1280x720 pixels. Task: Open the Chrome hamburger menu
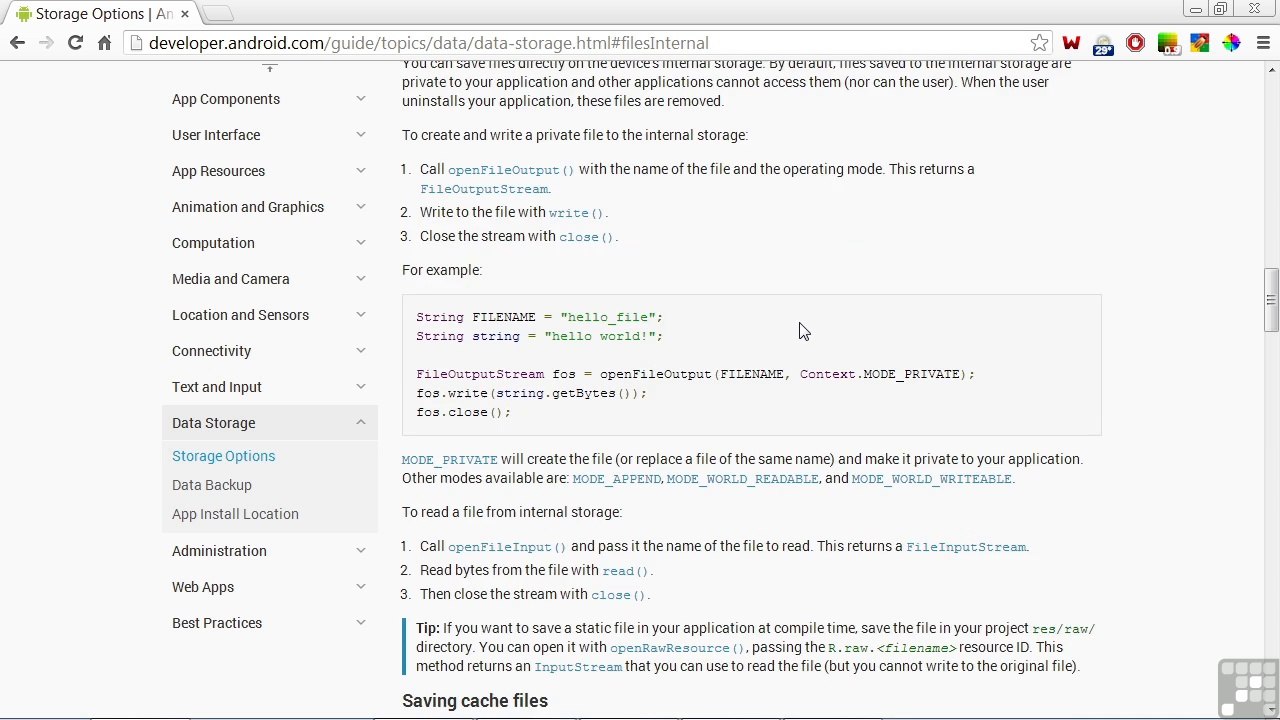(1263, 43)
